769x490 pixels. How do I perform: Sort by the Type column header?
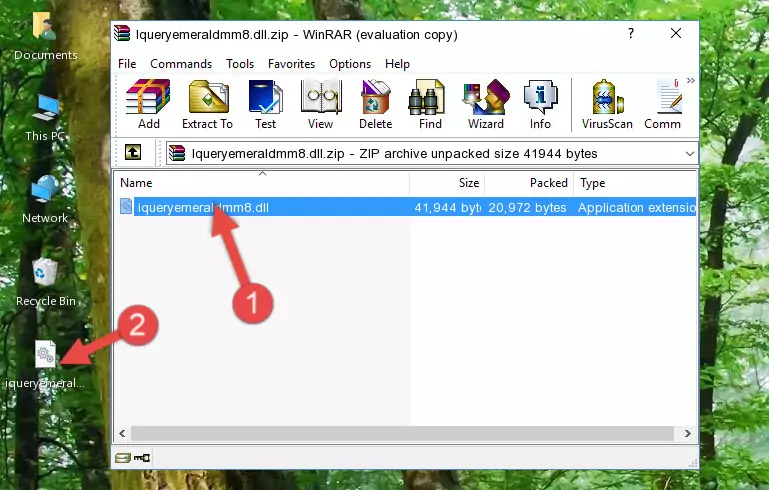coord(635,182)
